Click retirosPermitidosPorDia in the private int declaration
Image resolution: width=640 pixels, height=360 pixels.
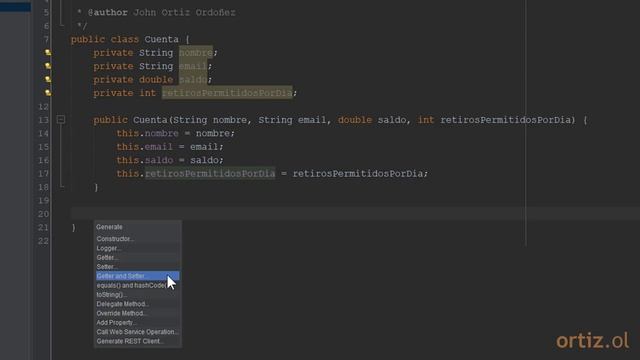point(227,93)
